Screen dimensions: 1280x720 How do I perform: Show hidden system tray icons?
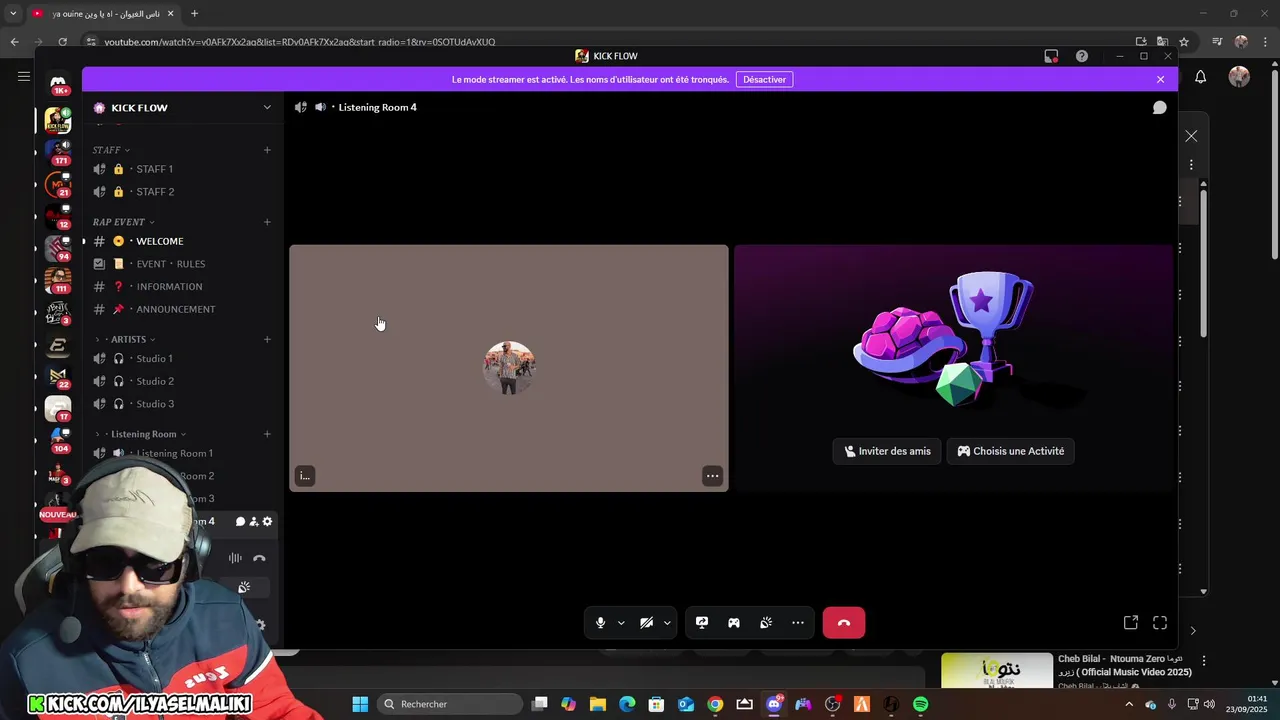[x=1129, y=704]
